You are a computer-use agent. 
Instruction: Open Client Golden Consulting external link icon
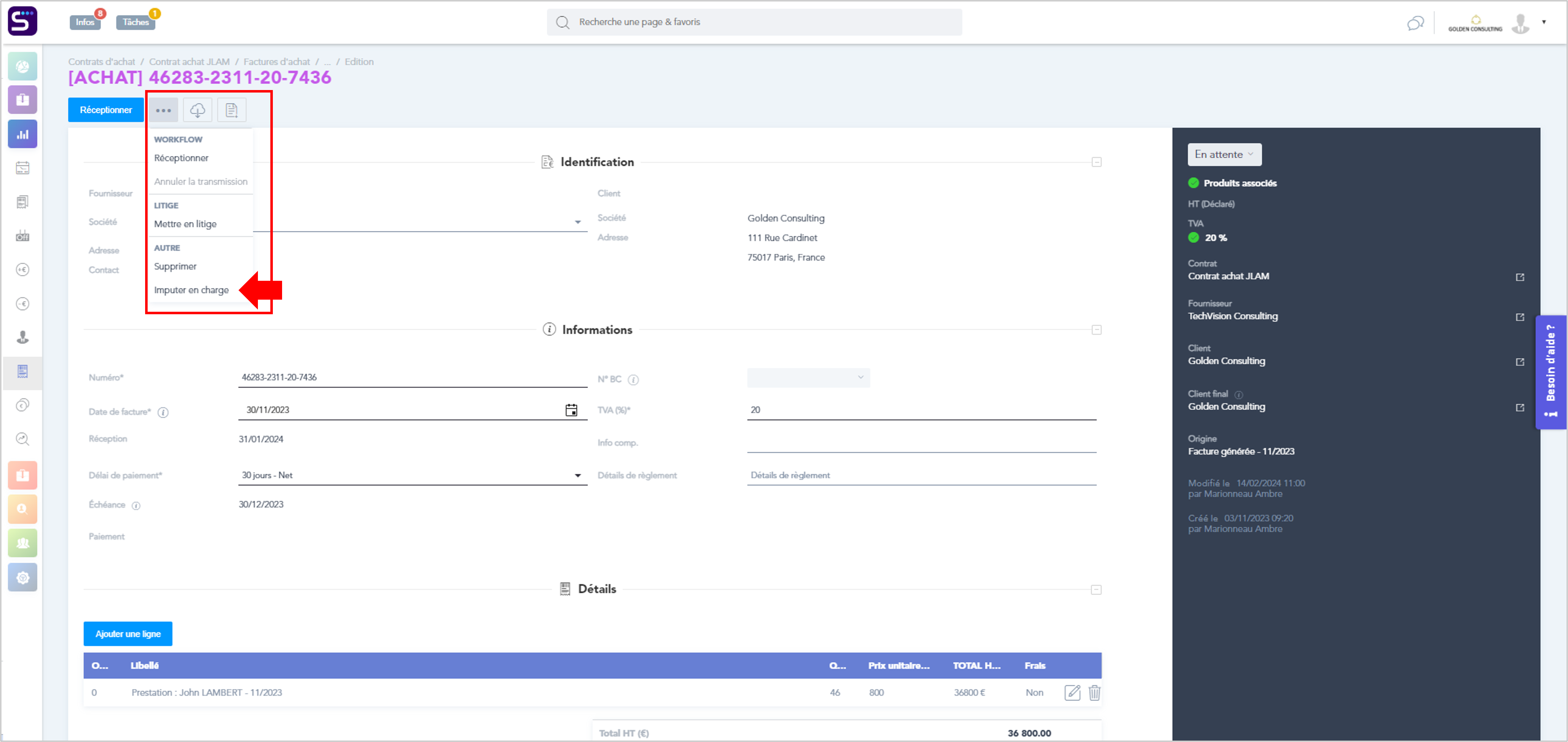(1519, 363)
